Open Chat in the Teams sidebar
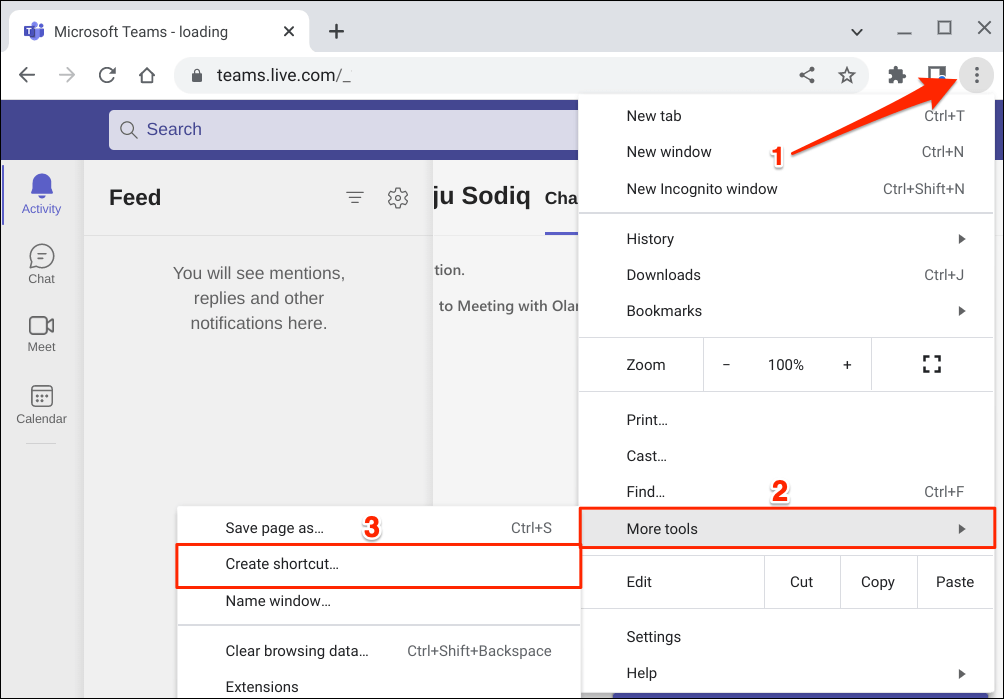This screenshot has width=1004, height=699. tap(42, 264)
